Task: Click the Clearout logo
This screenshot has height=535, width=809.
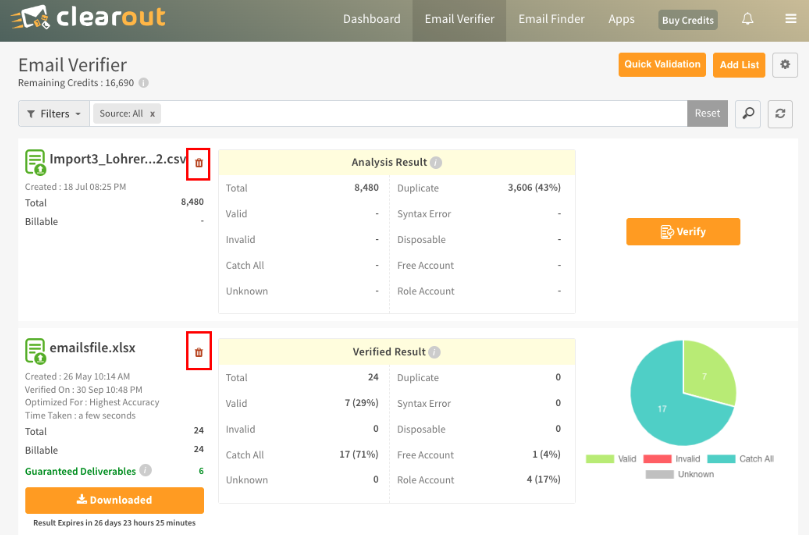Action: pyautogui.click(x=88, y=17)
